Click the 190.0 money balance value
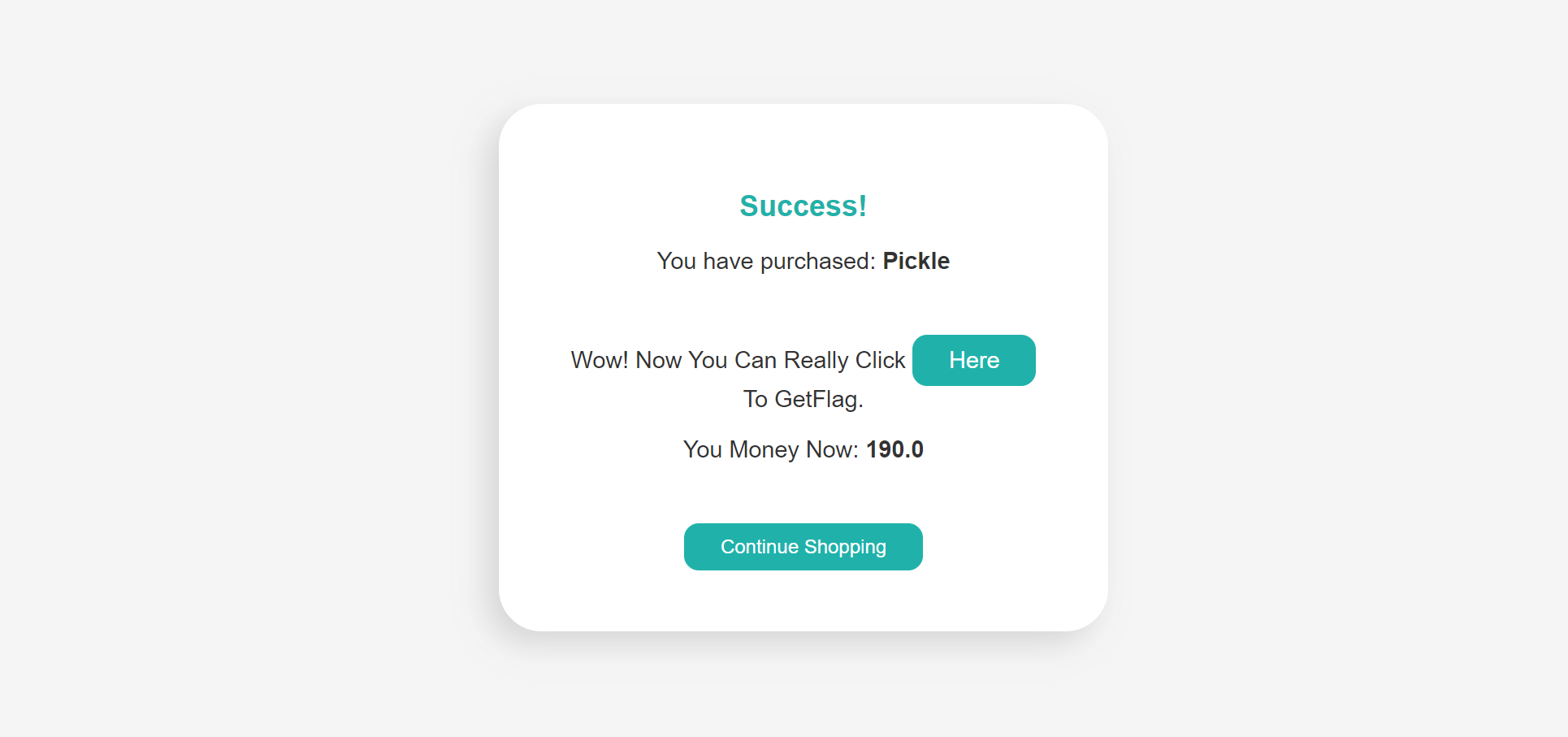The height and width of the screenshot is (737, 1568). [894, 449]
